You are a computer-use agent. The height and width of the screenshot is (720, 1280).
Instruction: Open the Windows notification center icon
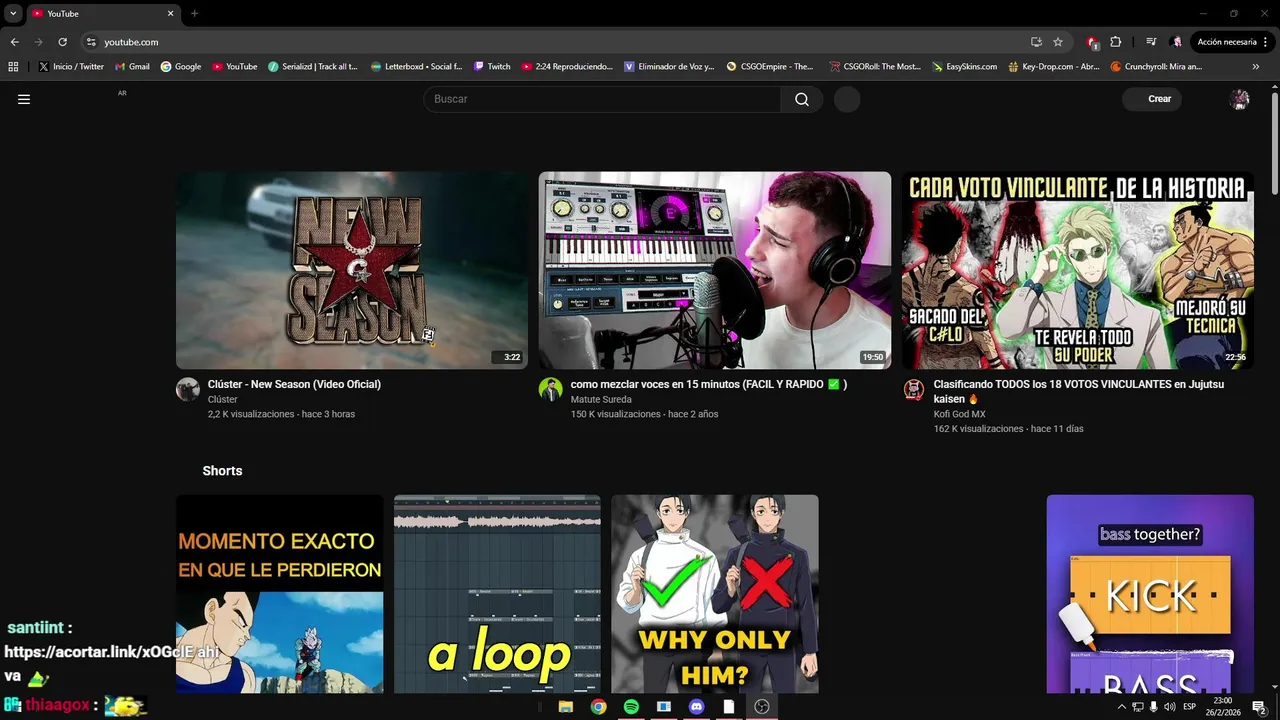pyautogui.click(x=1259, y=707)
